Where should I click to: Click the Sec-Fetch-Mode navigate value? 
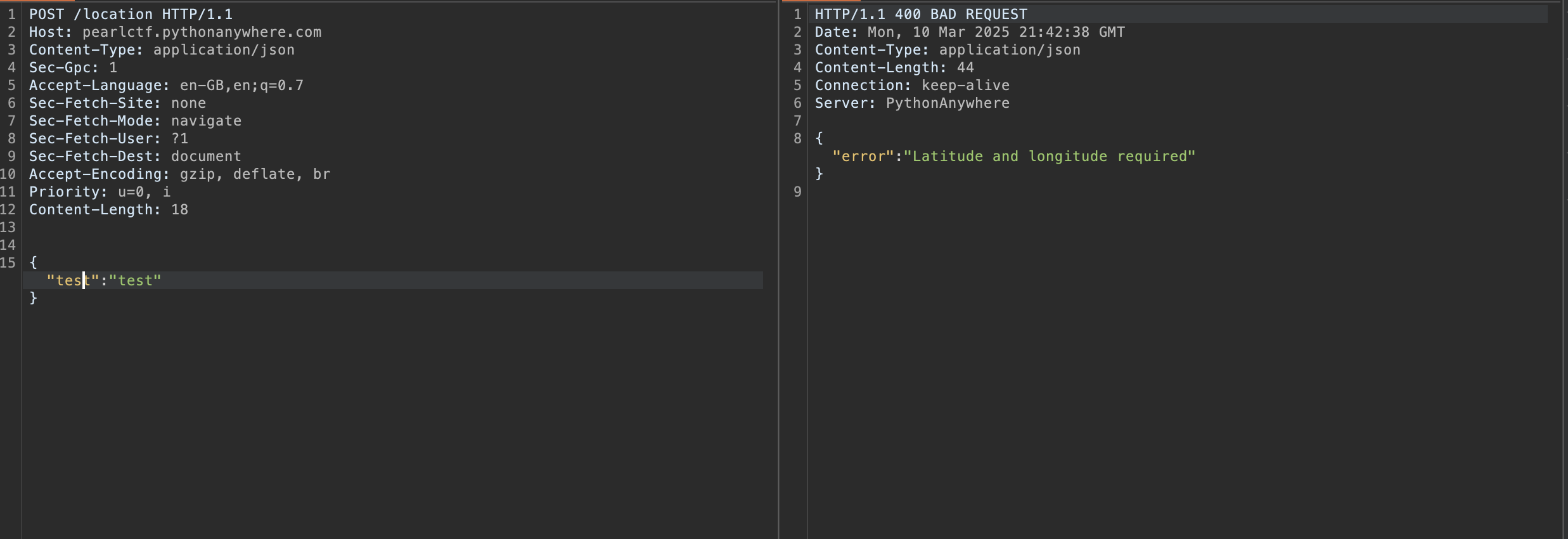click(x=206, y=120)
